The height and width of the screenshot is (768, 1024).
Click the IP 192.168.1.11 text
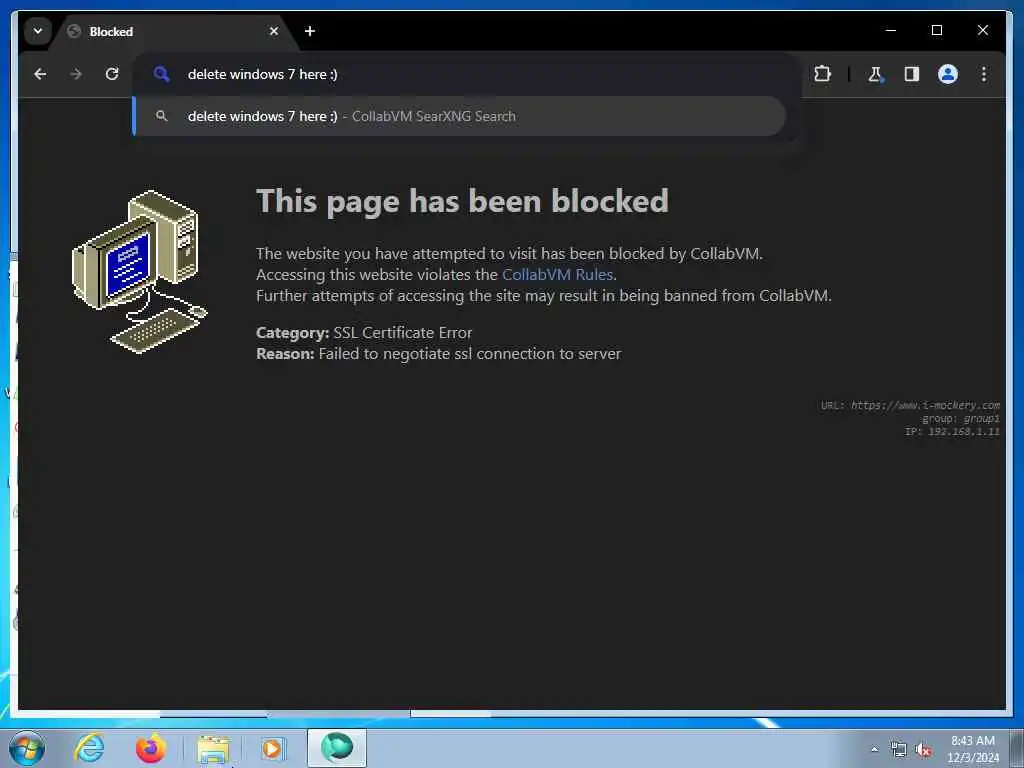pyautogui.click(x=952, y=432)
